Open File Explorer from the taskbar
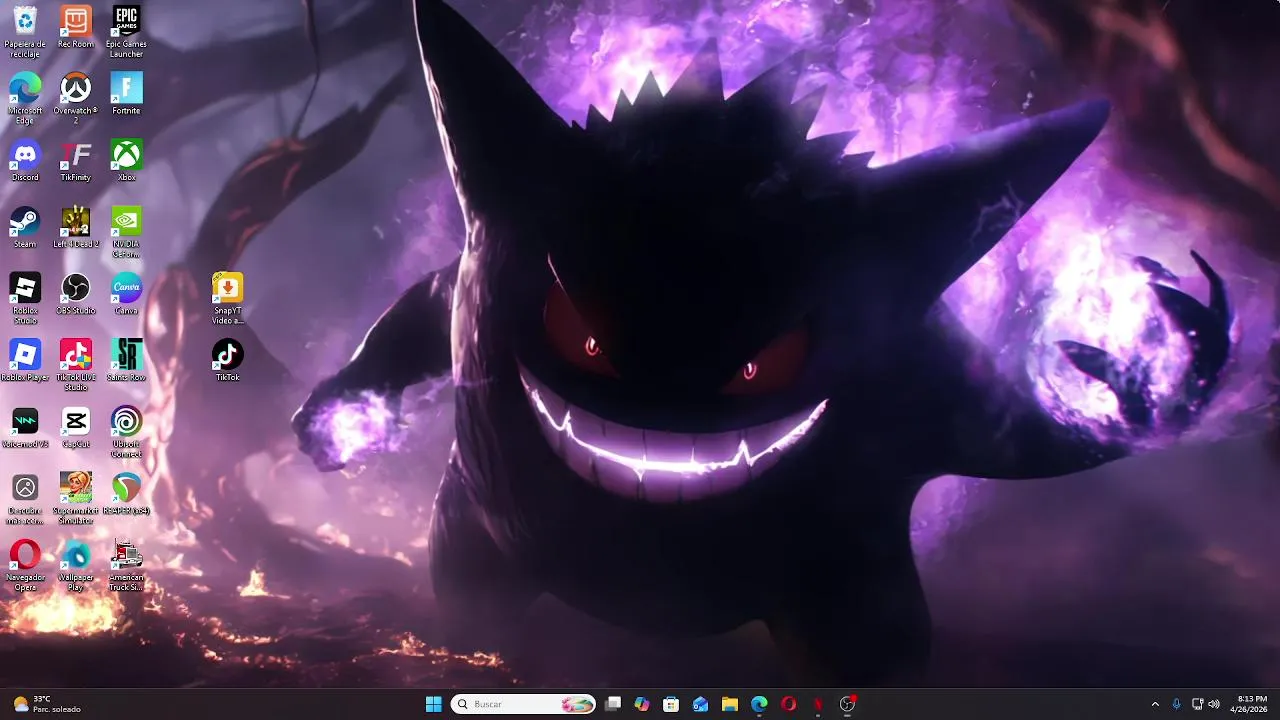Screen dimensions: 1280x720 click(730, 704)
